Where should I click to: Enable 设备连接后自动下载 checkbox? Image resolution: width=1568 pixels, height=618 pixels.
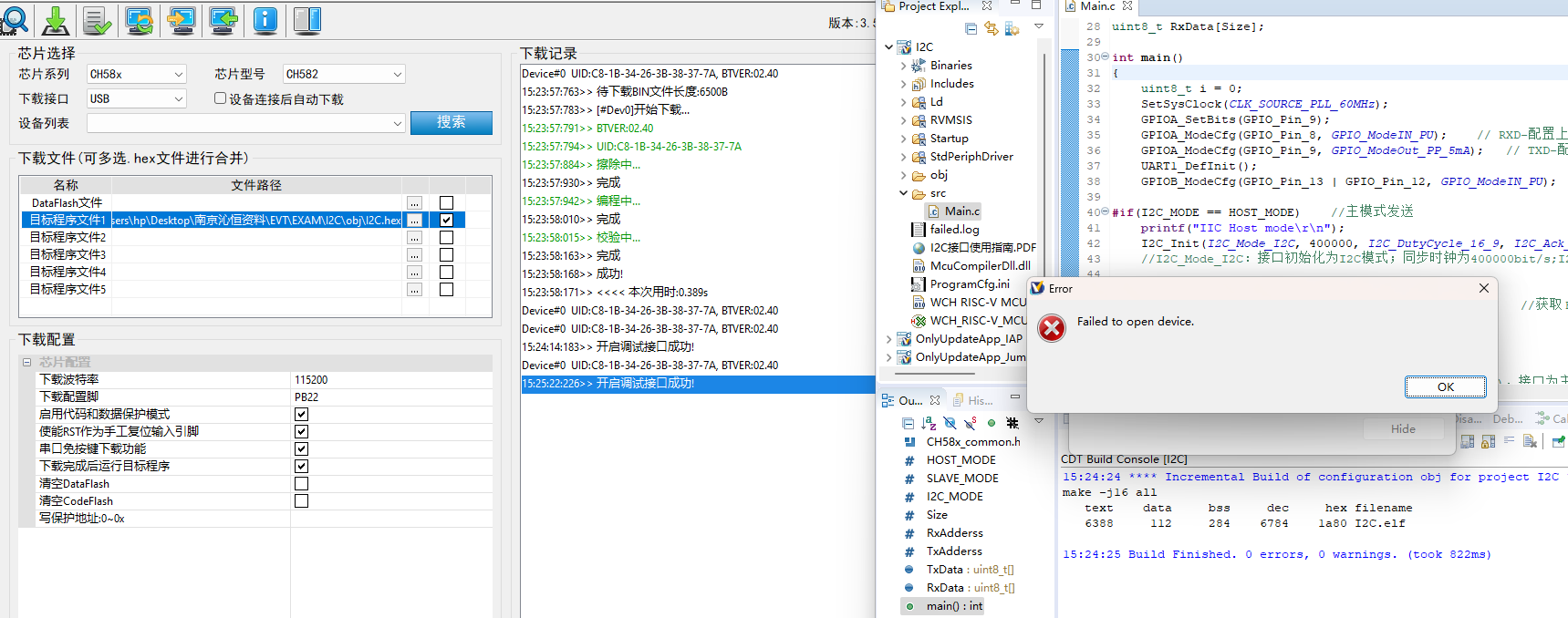click(220, 98)
